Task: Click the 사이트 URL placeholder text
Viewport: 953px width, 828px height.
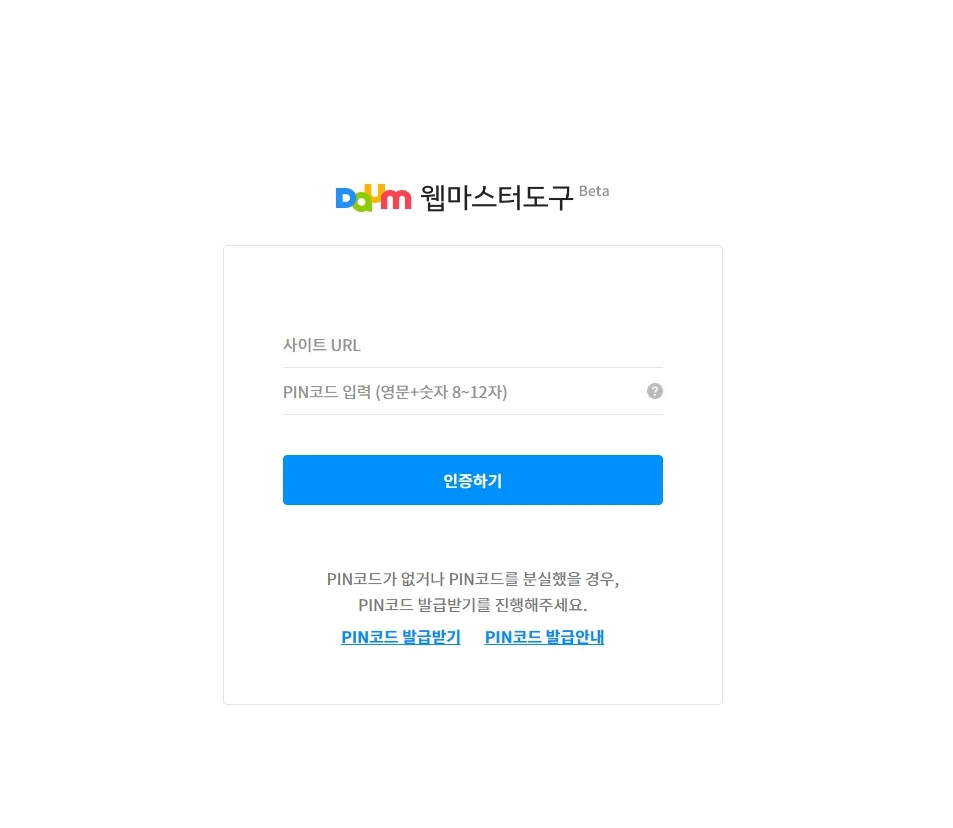Action: click(322, 345)
